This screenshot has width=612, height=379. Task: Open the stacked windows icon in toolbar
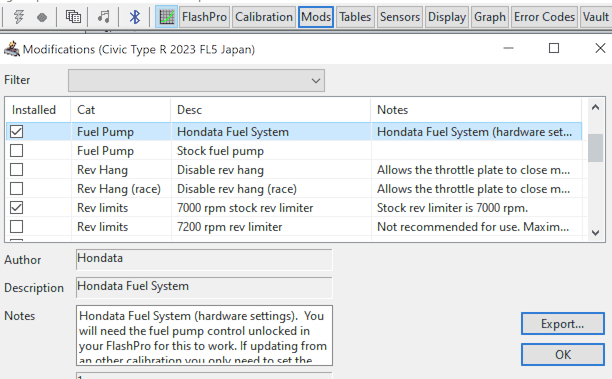pos(73,17)
